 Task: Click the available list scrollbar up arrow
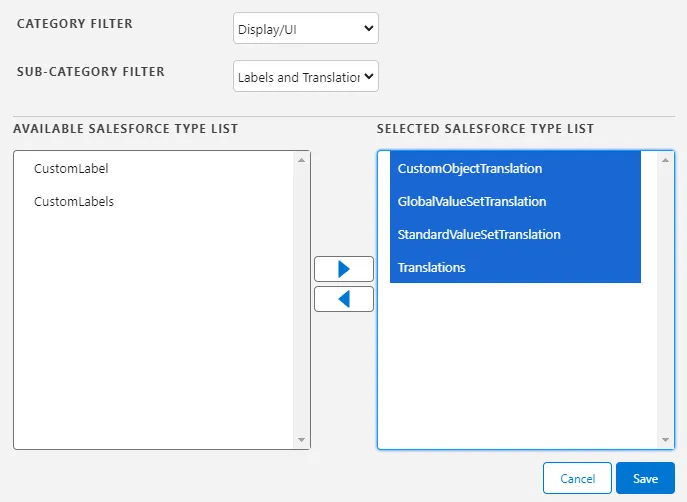301,160
